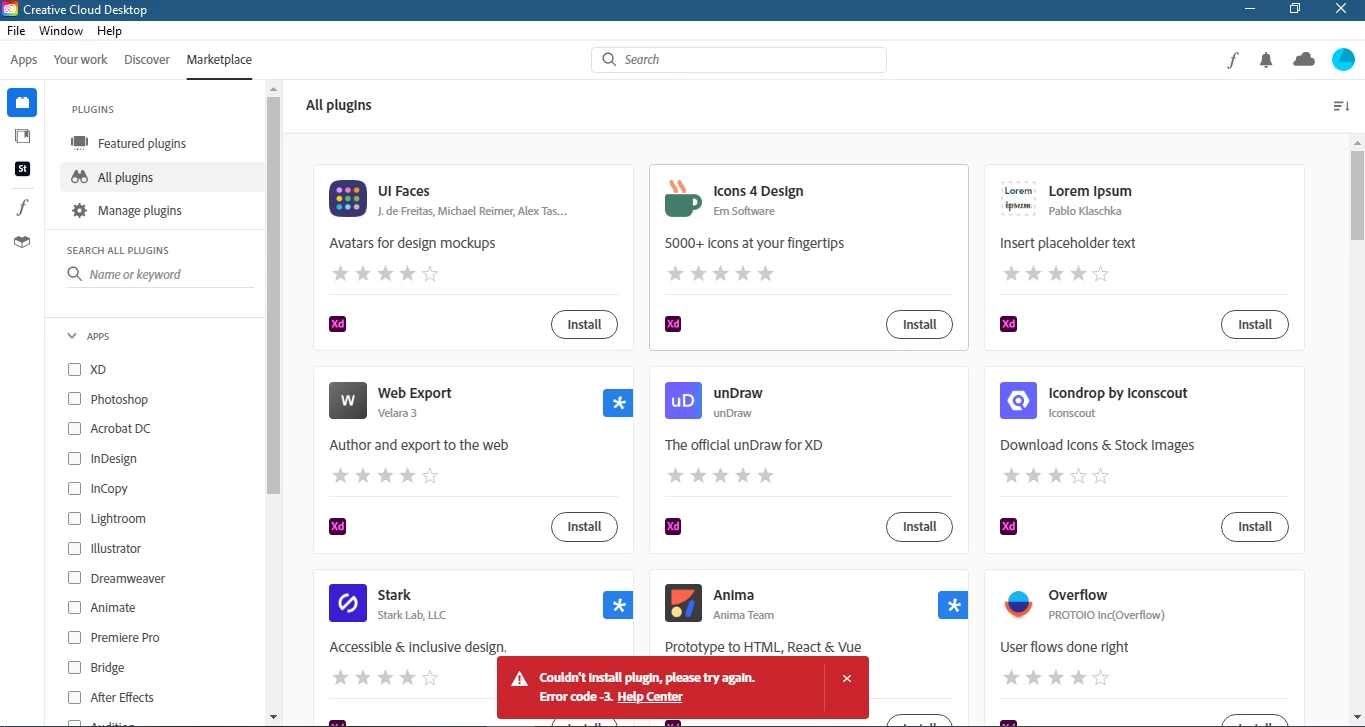Install Icondrop by Iconscout

1254,526
